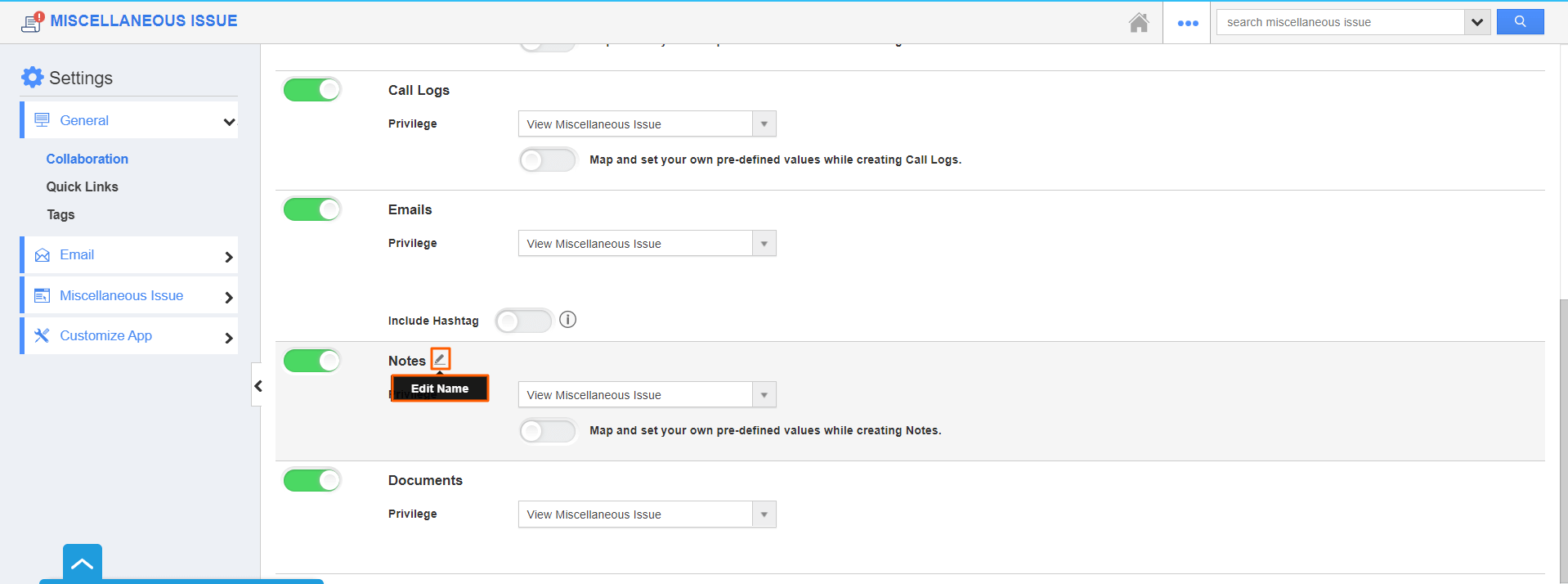The image size is (1568, 584).
Task: Click the Notes pre-defined values description
Action: [765, 430]
